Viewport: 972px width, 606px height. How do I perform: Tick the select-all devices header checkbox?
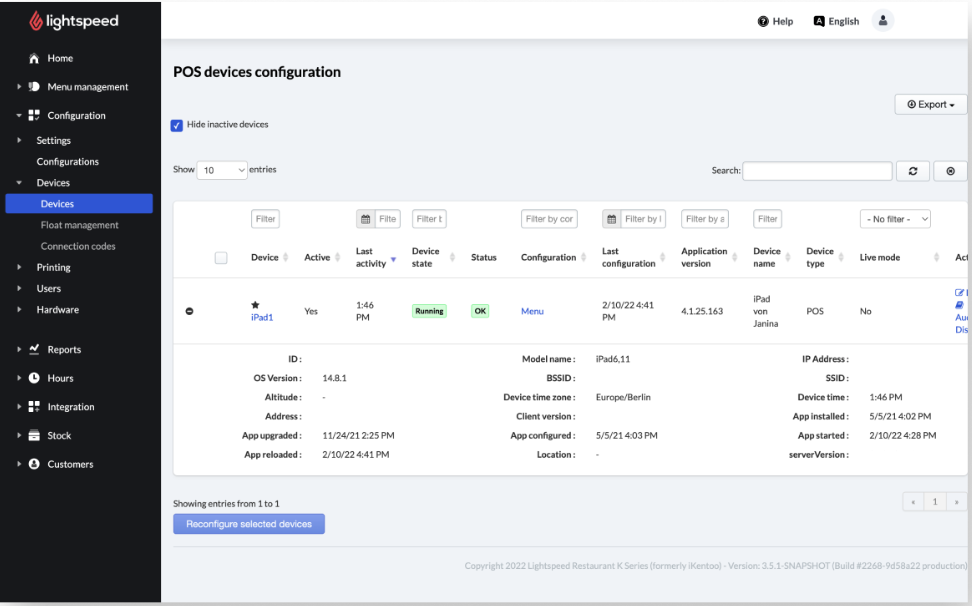coord(221,258)
